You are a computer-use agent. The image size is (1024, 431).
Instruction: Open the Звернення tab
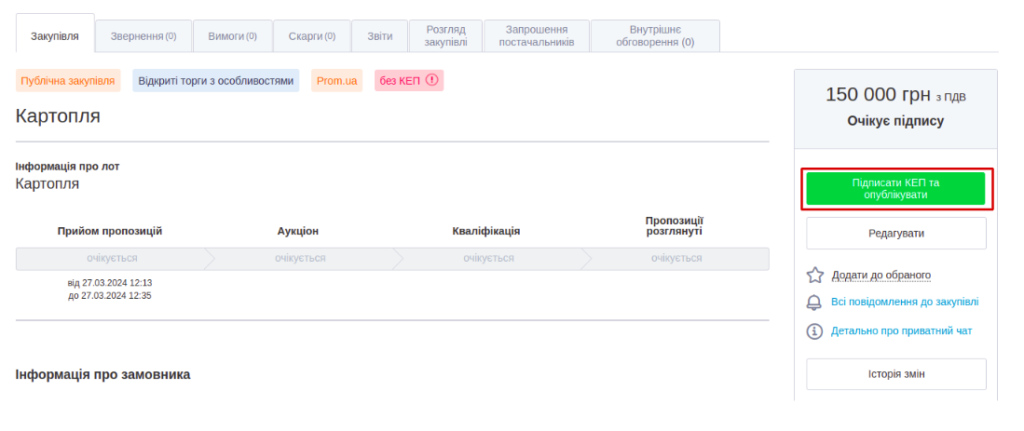(x=143, y=36)
